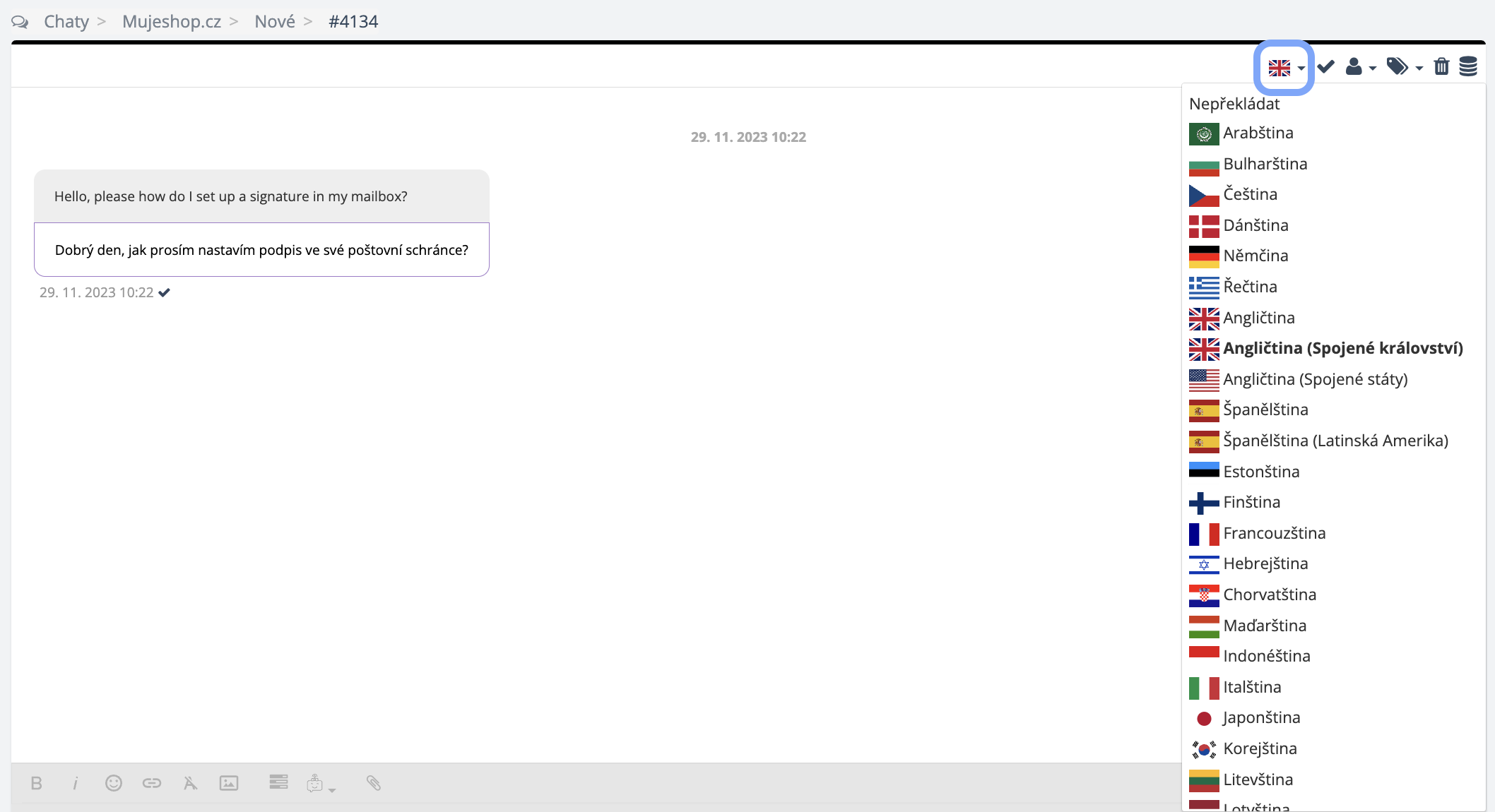Open canned responses list icon
1495x812 pixels.
coord(278,782)
